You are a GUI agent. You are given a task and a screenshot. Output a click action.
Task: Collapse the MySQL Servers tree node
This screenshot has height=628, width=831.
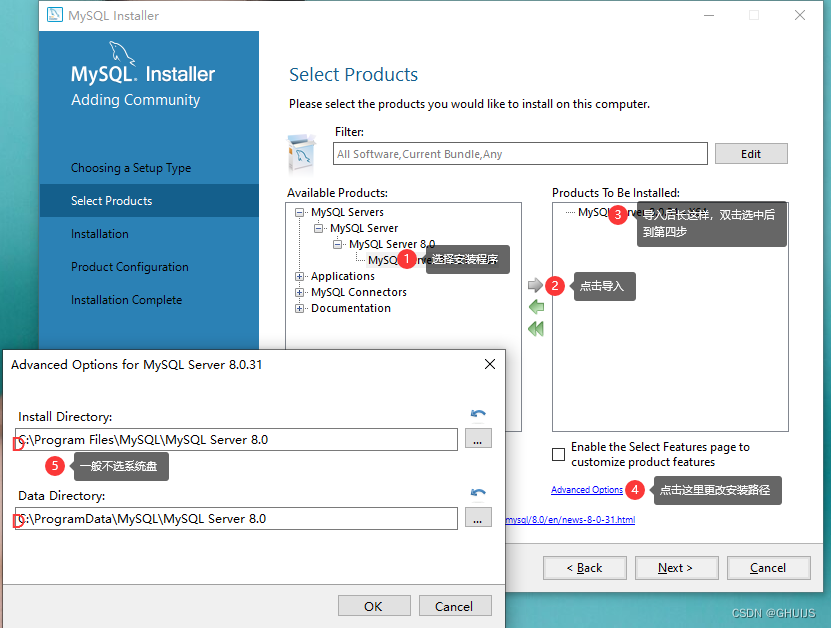point(299,213)
